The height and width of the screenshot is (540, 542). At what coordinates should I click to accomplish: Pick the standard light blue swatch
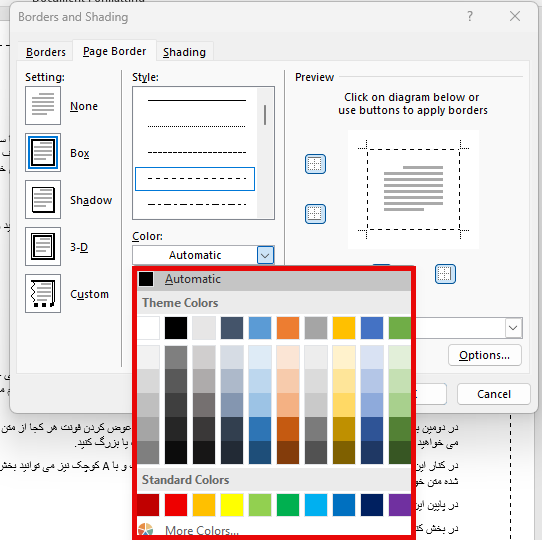click(x=316, y=505)
